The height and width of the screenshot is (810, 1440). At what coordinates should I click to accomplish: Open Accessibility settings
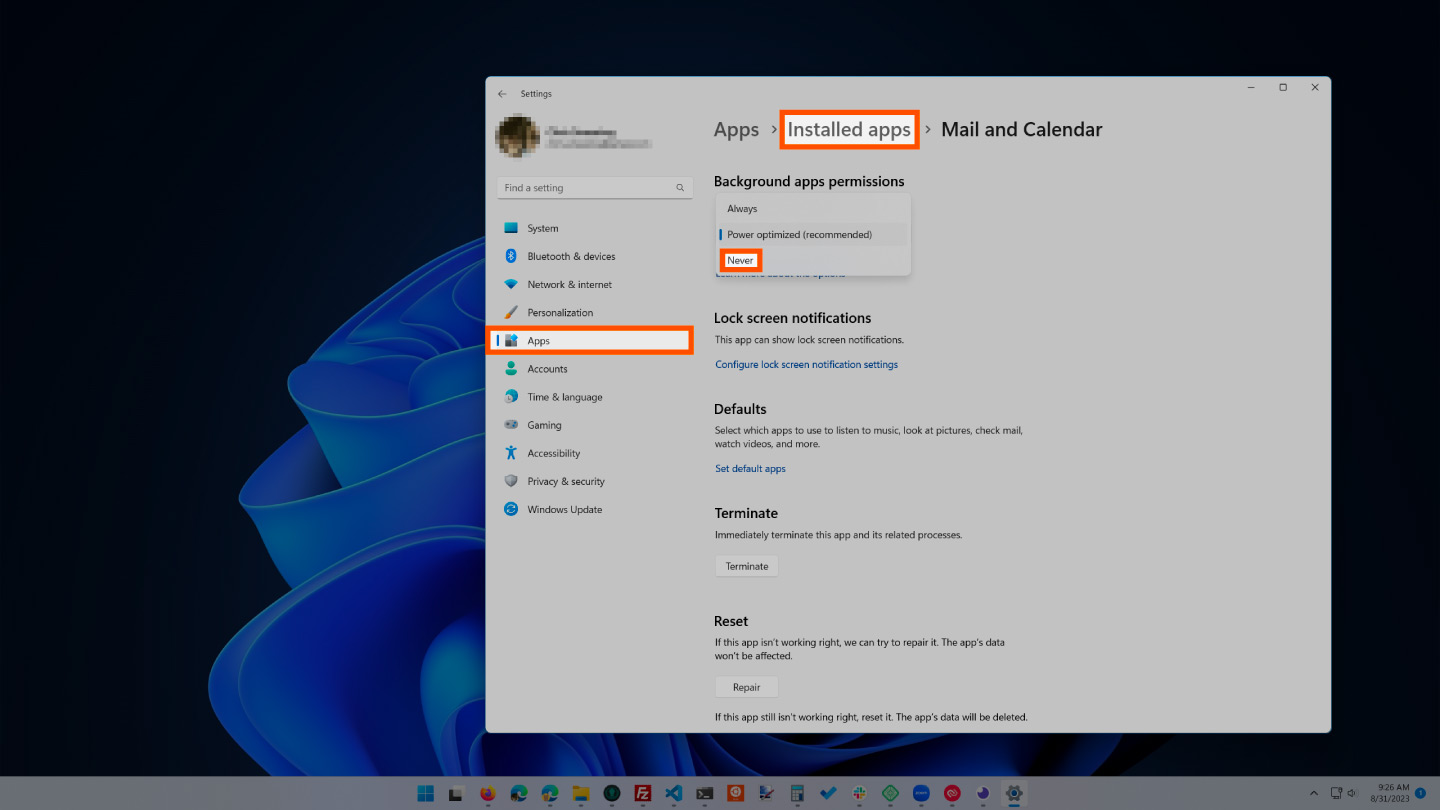pyautogui.click(x=554, y=452)
